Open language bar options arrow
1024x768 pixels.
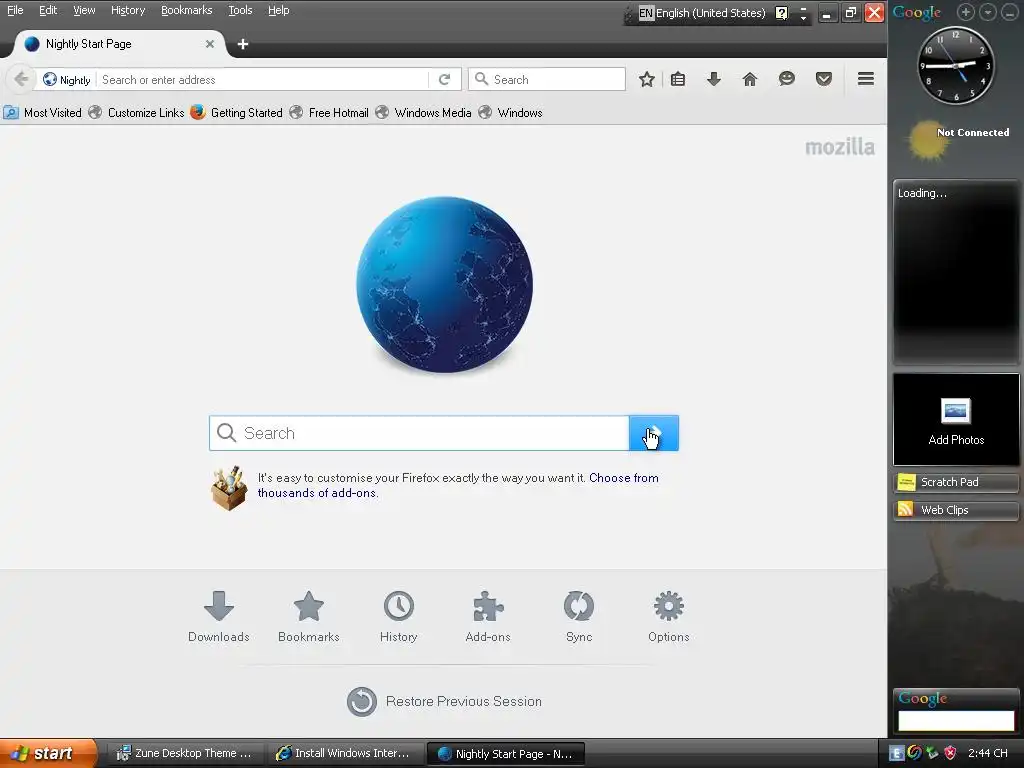click(x=803, y=17)
